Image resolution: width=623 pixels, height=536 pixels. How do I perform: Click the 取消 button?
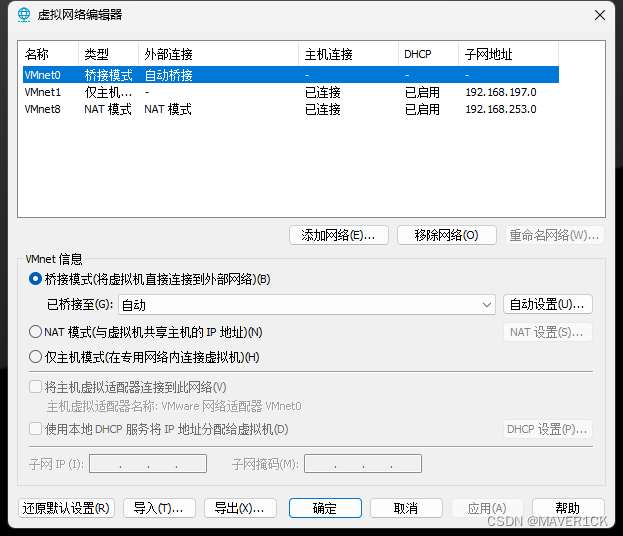[406, 508]
